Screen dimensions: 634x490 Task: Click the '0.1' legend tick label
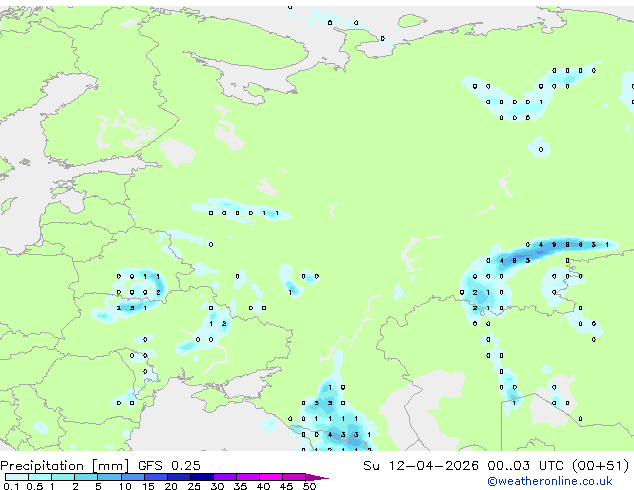pos(10,486)
